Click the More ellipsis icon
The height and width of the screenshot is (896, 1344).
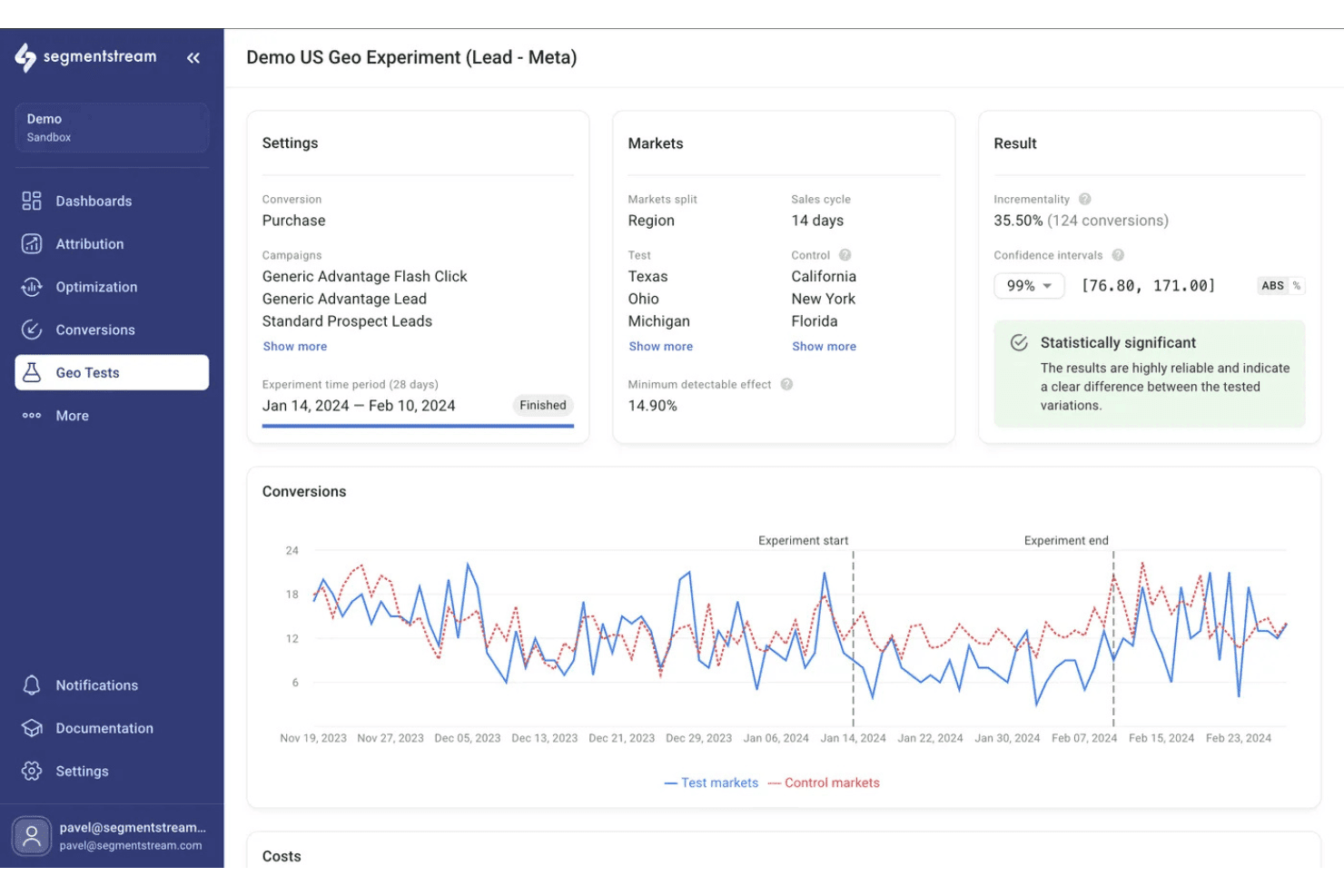tap(32, 416)
